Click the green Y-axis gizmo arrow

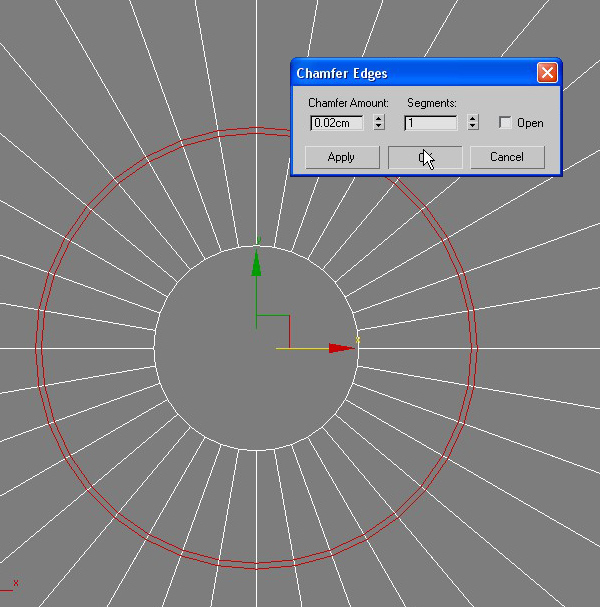click(x=256, y=263)
